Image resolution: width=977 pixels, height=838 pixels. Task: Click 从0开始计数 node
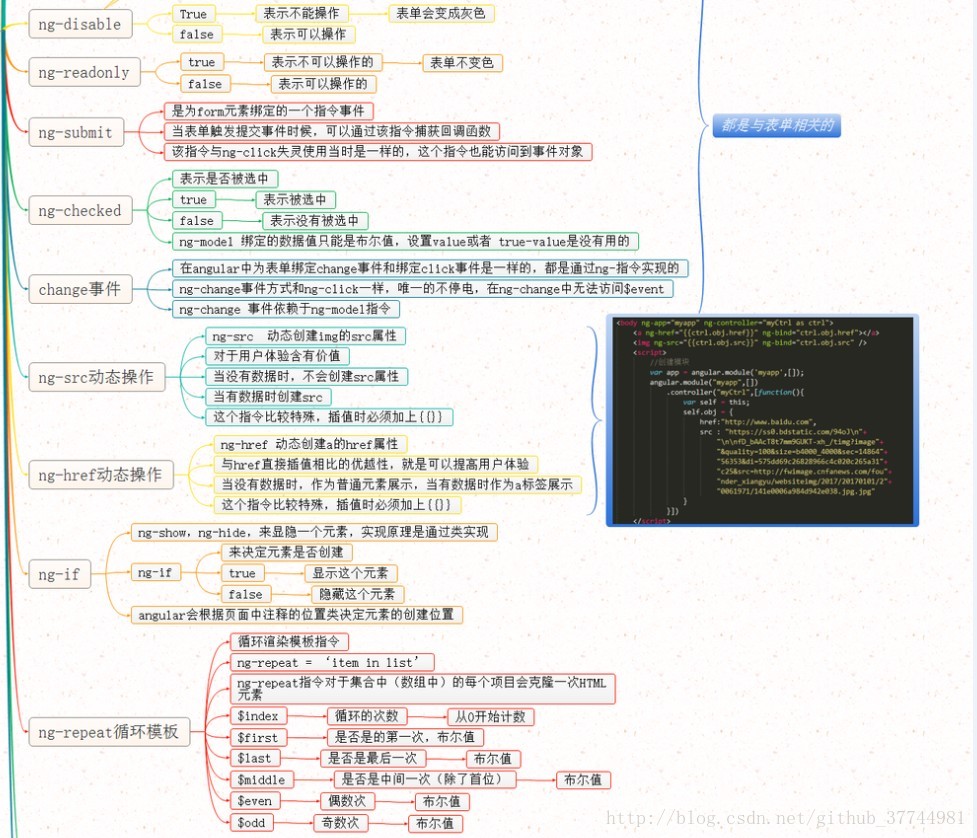click(x=490, y=717)
